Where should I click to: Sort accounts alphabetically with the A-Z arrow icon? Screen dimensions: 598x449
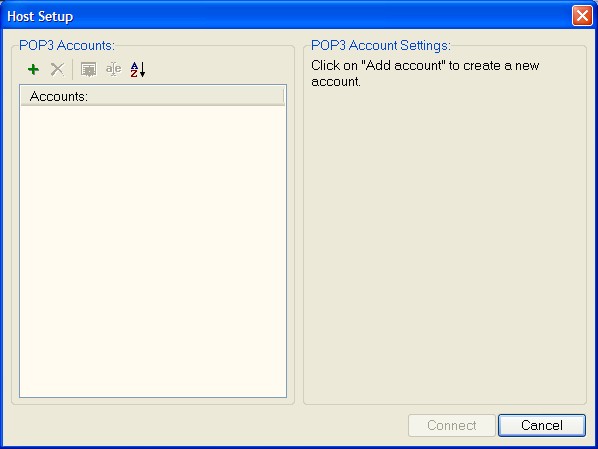(138, 69)
